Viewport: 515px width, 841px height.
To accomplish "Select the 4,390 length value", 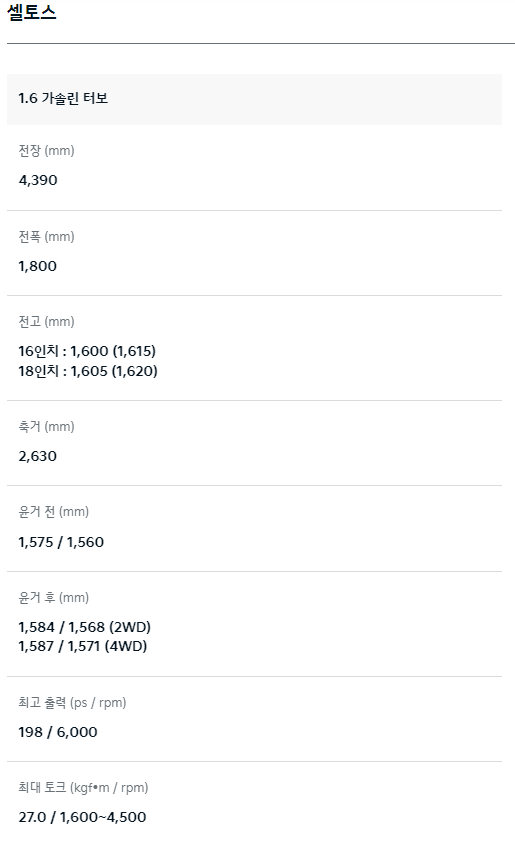I will (38, 180).
